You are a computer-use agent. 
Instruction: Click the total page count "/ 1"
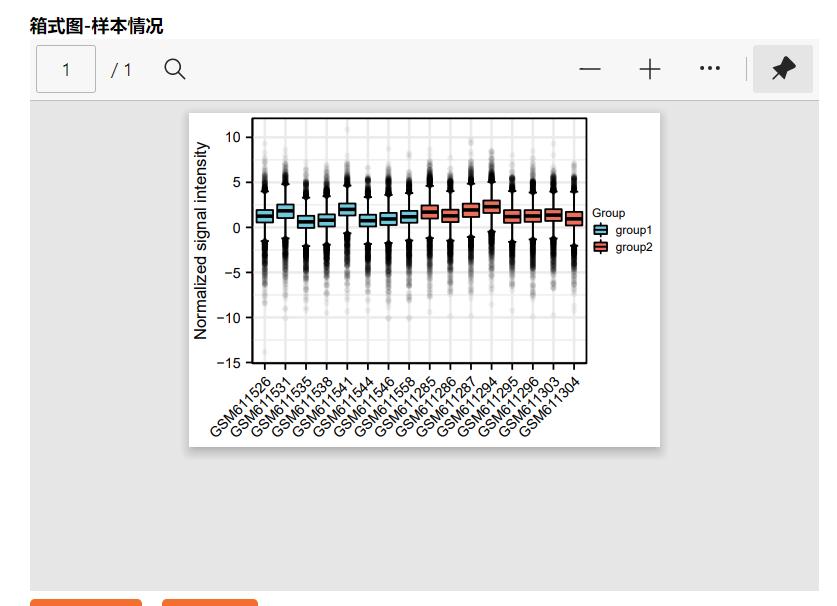pos(121,69)
